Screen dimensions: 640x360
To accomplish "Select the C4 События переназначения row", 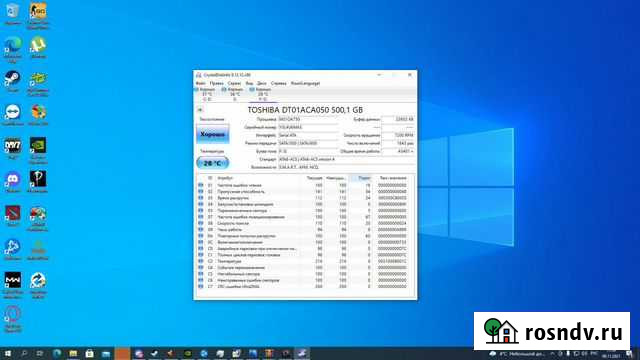I will point(302,268).
